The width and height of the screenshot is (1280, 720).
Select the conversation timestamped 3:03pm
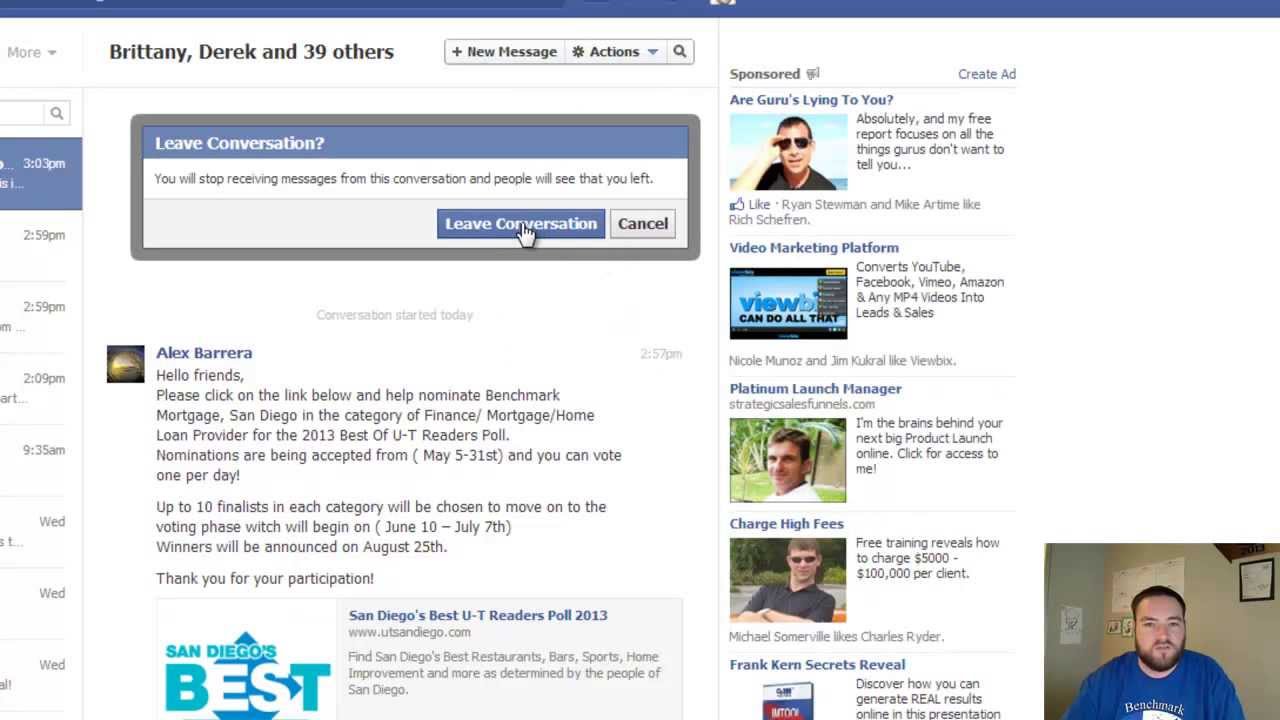(41, 173)
